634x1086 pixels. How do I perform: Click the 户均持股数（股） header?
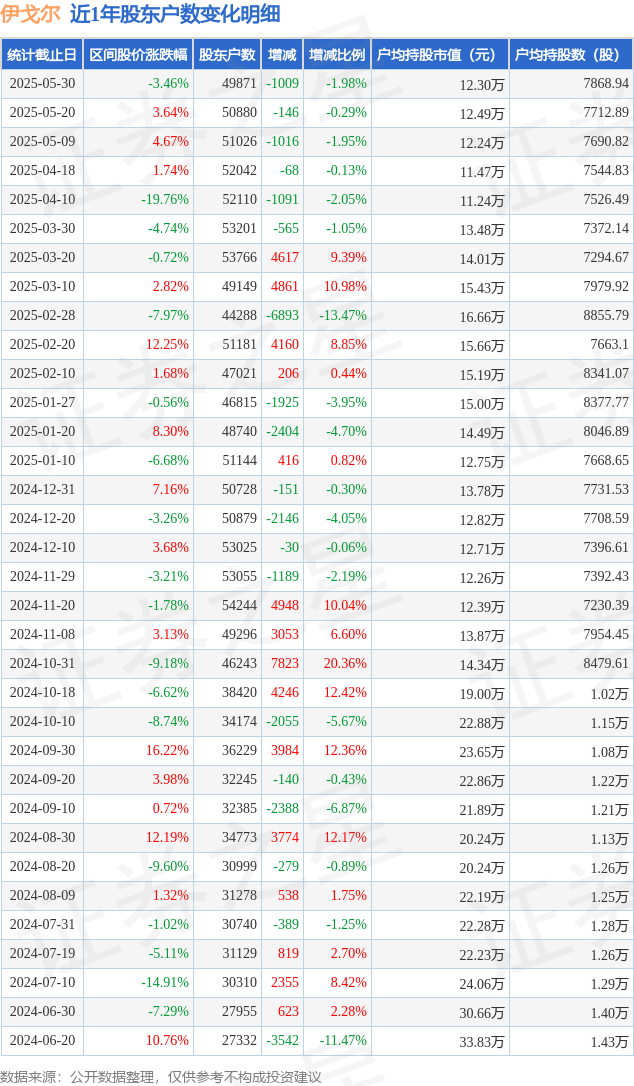(x=571, y=55)
